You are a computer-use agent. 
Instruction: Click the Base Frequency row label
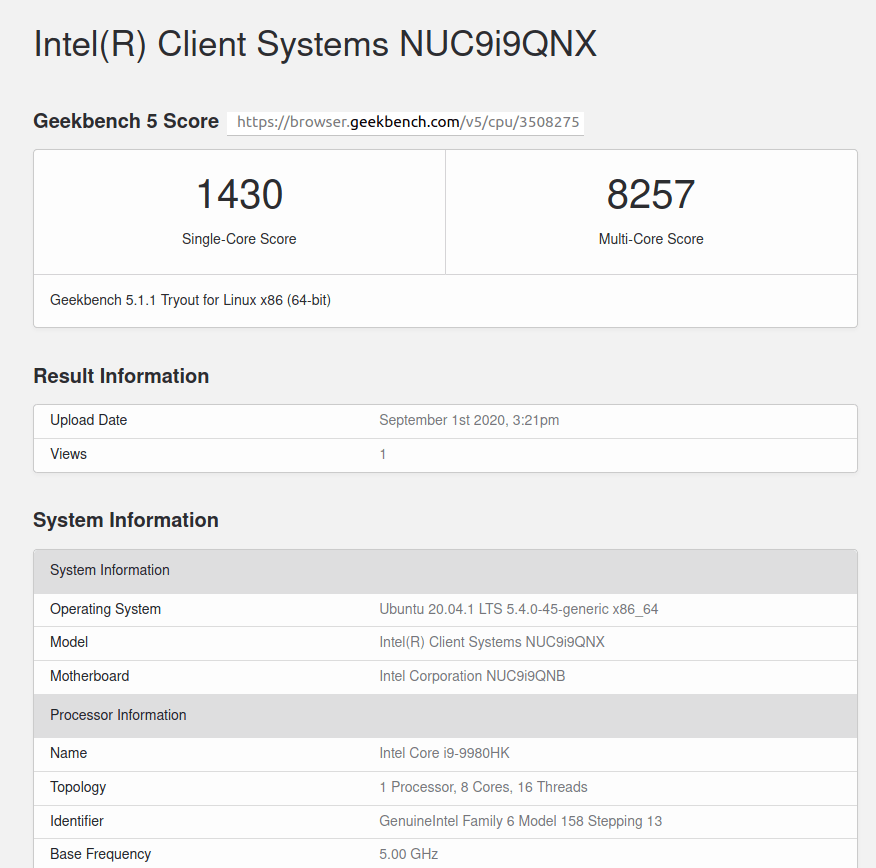pyautogui.click(x=101, y=855)
